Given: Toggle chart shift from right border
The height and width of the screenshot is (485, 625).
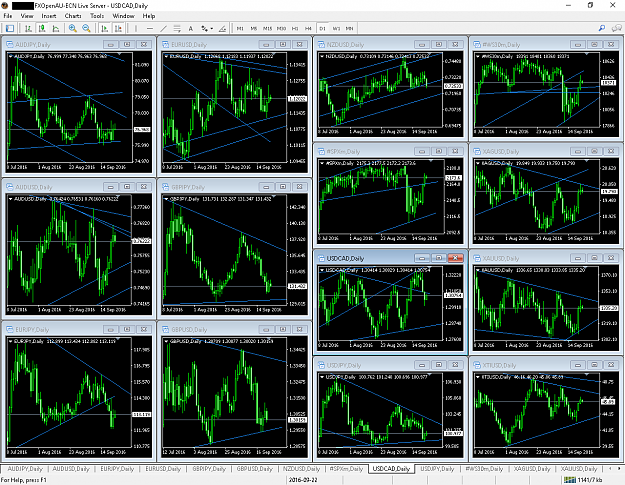Looking at the screenshot, I should coord(118,28).
